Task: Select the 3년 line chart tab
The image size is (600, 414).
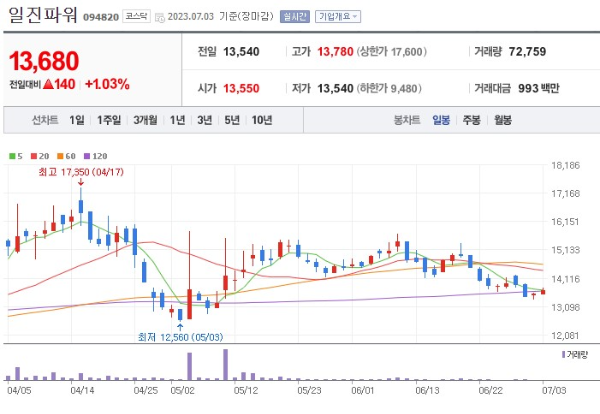Action: 204,120
